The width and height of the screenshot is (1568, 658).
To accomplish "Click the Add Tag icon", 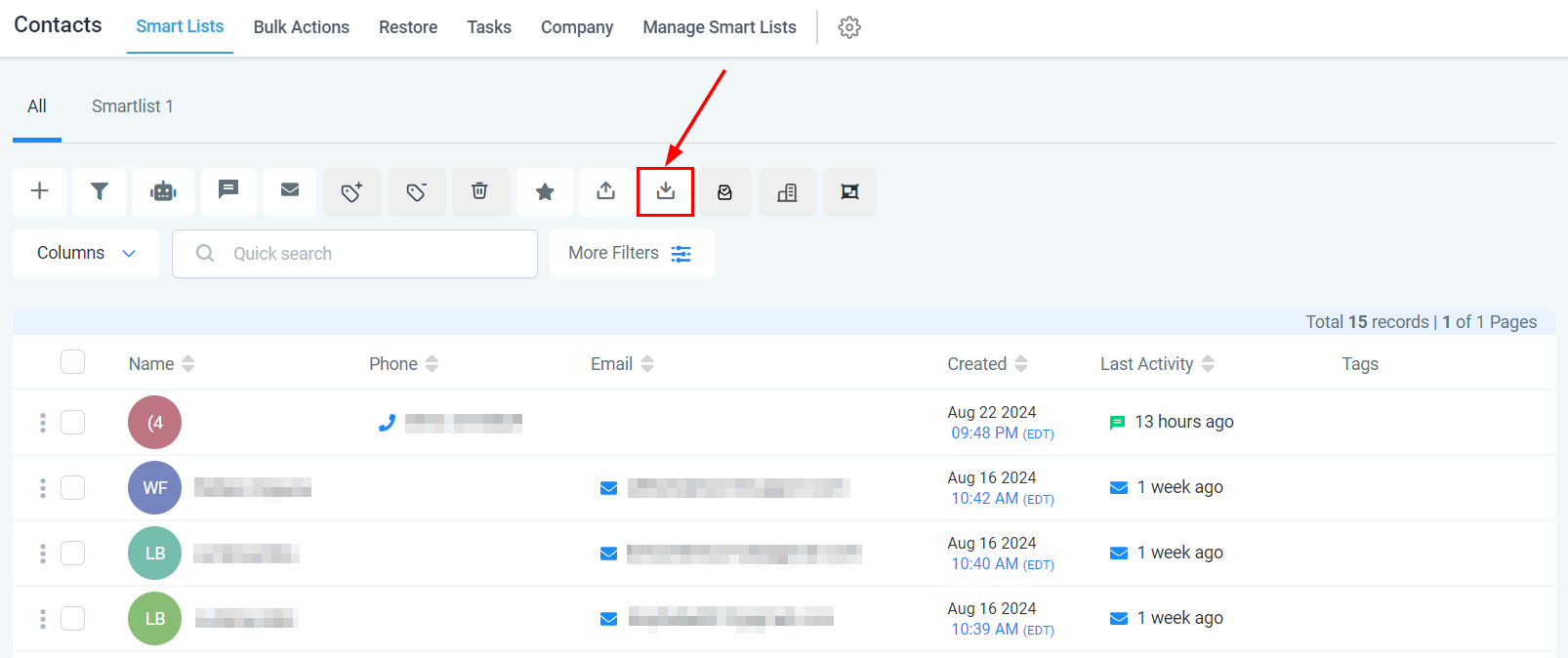I will (x=351, y=191).
